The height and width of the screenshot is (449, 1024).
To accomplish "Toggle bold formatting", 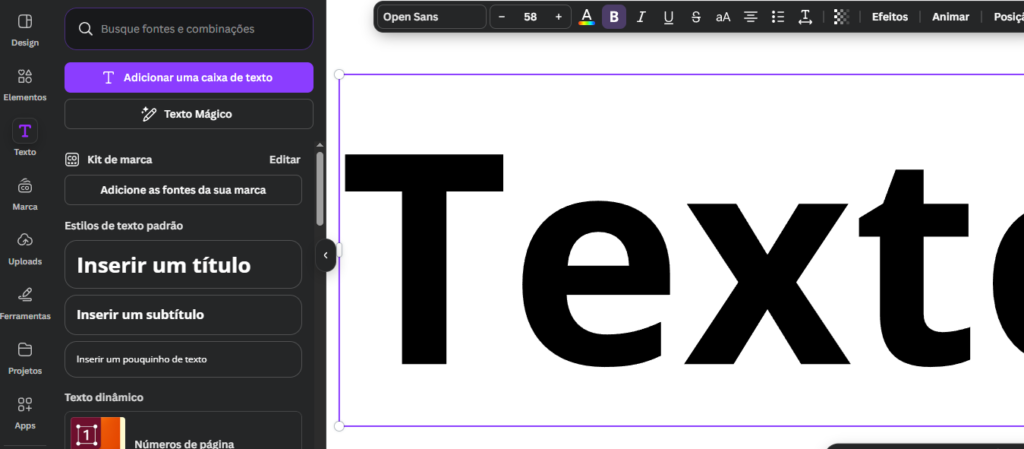I will [614, 17].
